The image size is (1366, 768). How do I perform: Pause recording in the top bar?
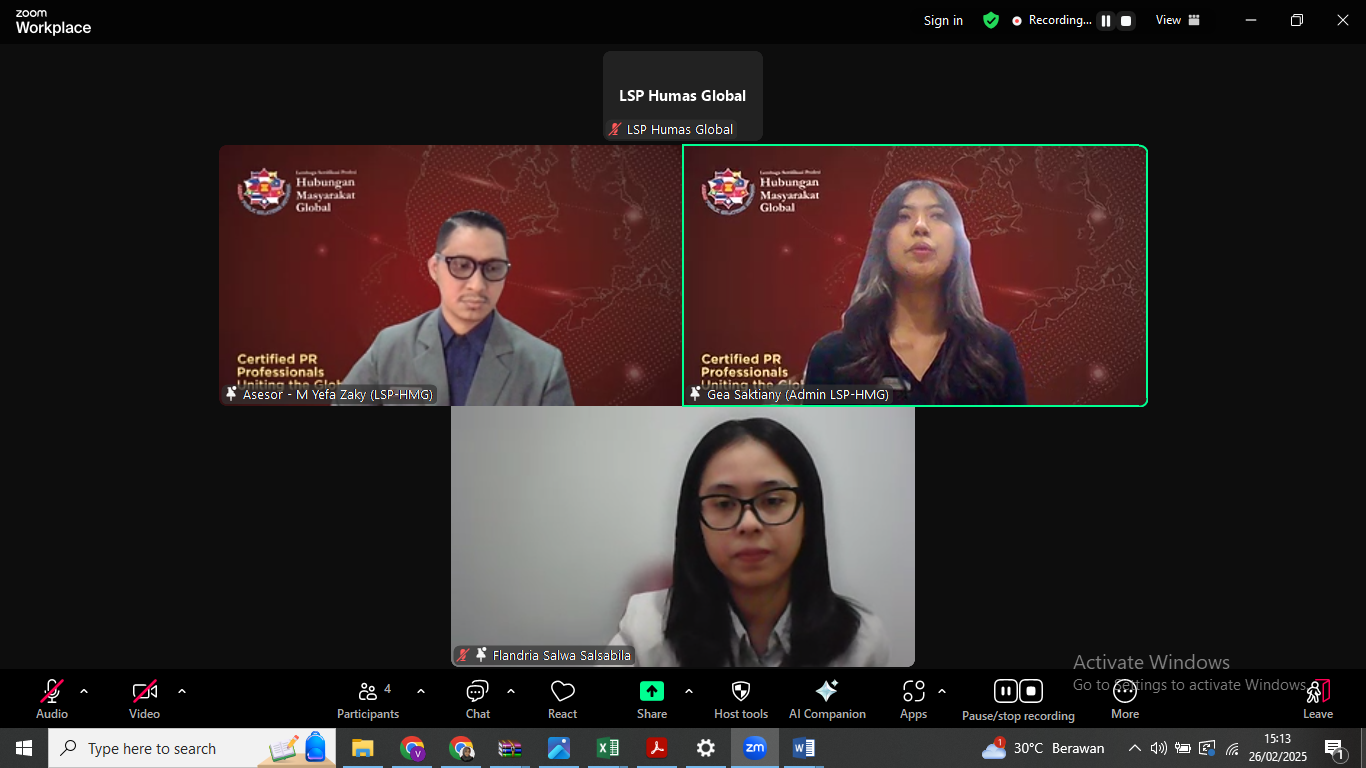click(1106, 21)
